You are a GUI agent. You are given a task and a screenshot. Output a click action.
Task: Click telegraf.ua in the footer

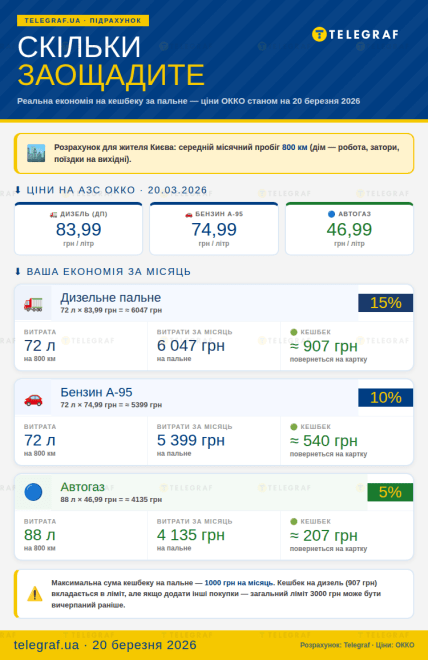click(x=46, y=645)
